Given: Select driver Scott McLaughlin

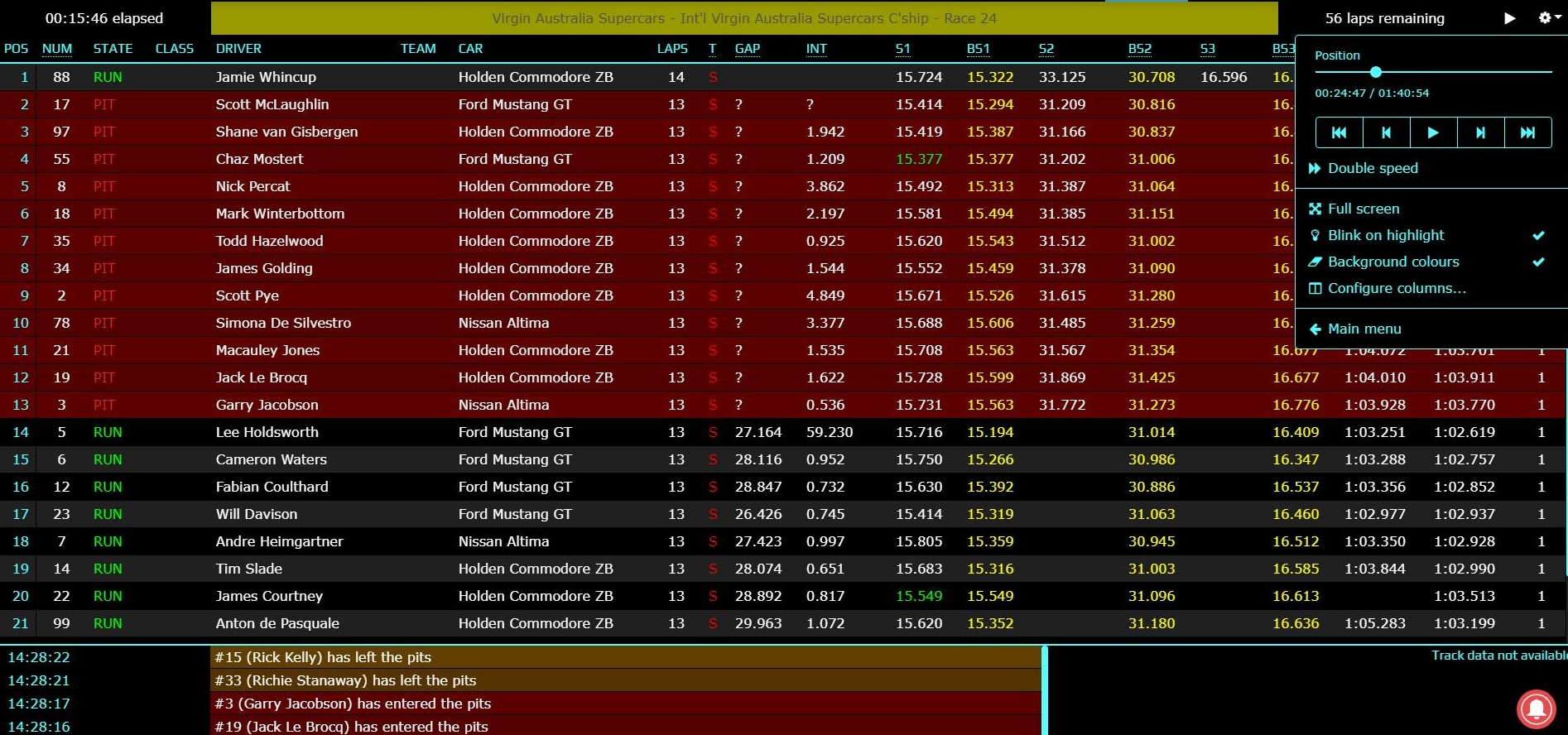Looking at the screenshot, I should click(272, 104).
